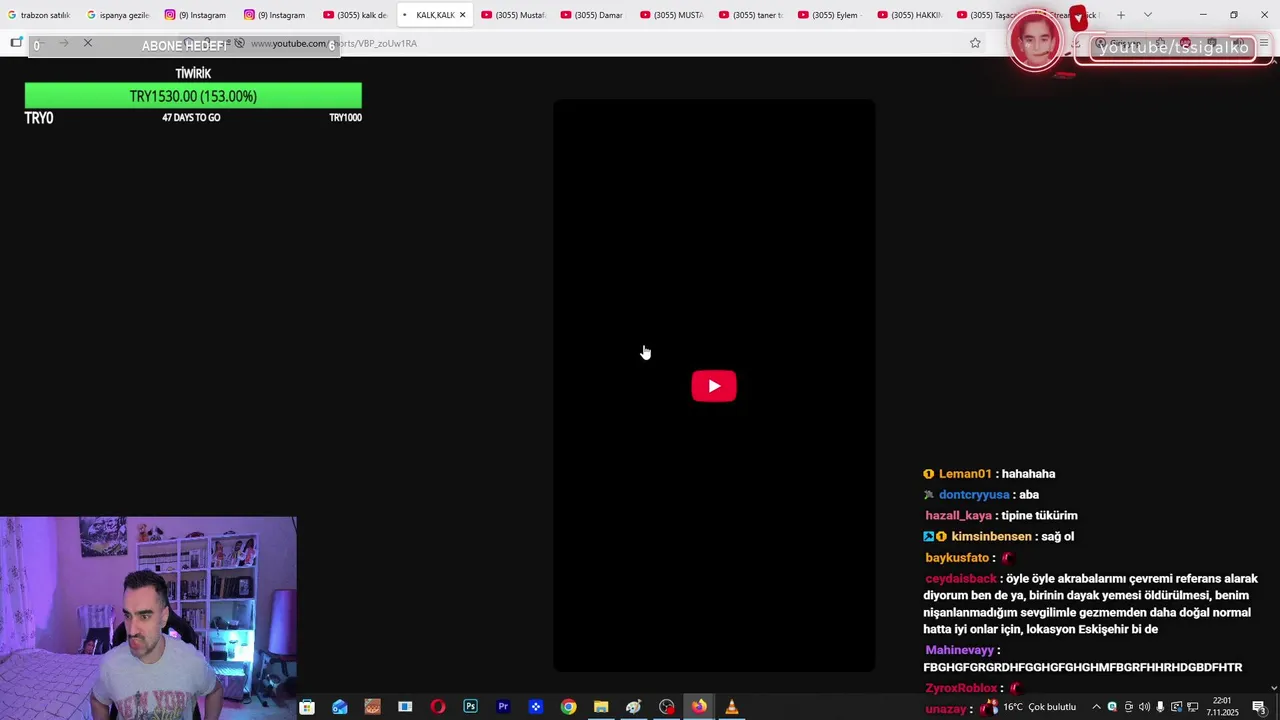Image resolution: width=1280 pixels, height=720 pixels.
Task: Open notification center in taskbar corner
Action: pos(1260,707)
